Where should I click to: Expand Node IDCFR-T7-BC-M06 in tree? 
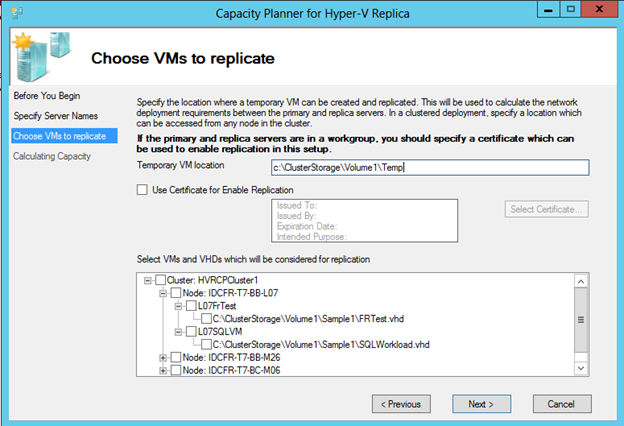tap(163, 370)
